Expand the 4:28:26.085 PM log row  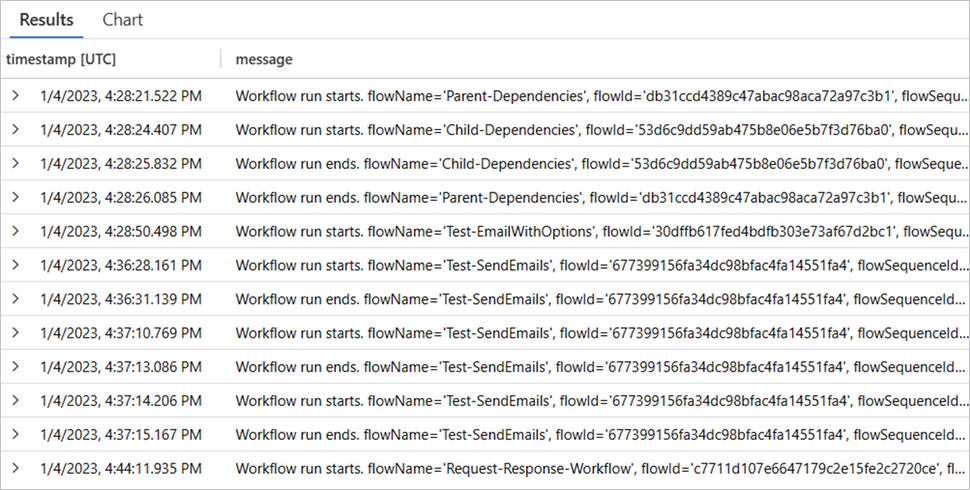point(16,198)
